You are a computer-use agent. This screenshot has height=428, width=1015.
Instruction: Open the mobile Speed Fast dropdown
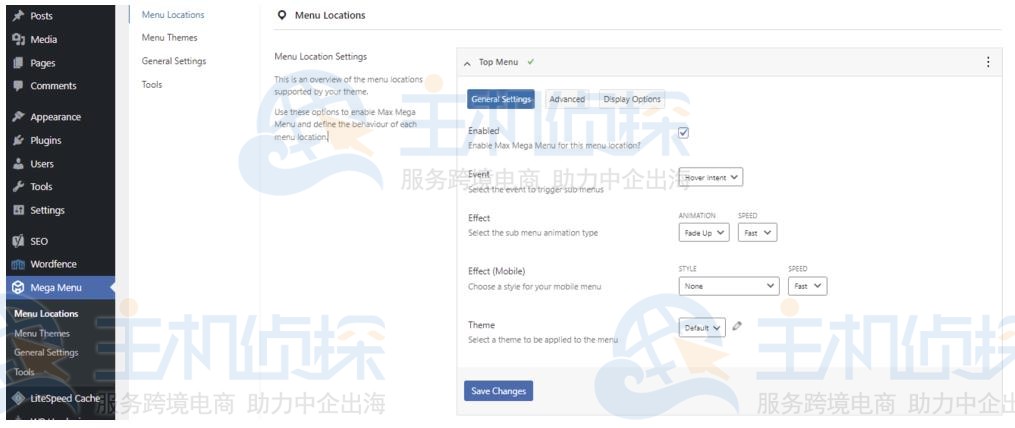tap(807, 286)
